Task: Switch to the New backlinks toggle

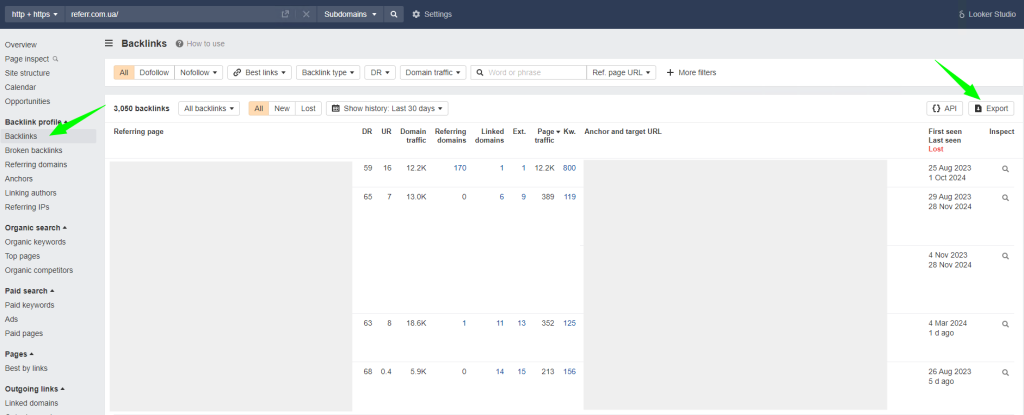Action: [x=282, y=108]
